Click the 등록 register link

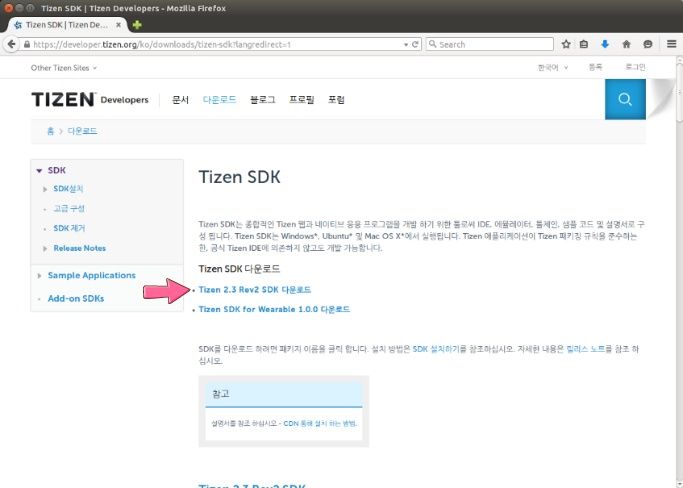click(595, 67)
